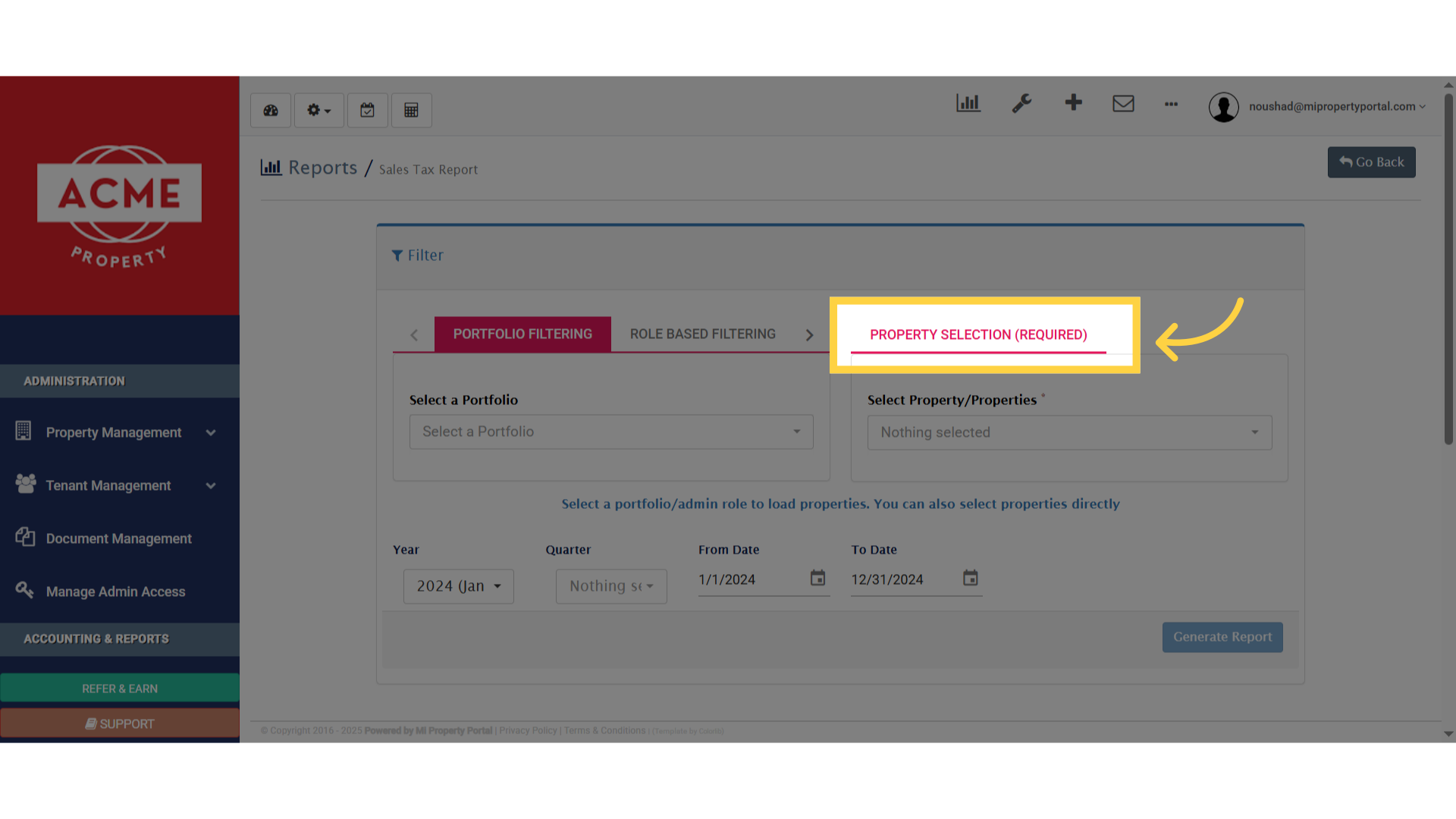This screenshot has height=819, width=1456.
Task: Open the Year dropdown showing 2024
Action: point(459,586)
